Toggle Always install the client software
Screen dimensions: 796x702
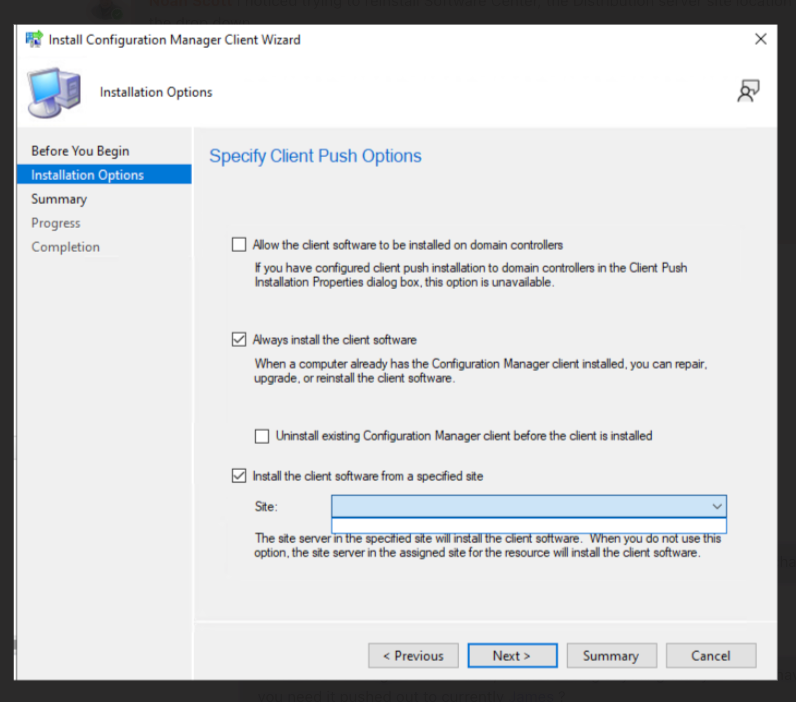pos(239,340)
